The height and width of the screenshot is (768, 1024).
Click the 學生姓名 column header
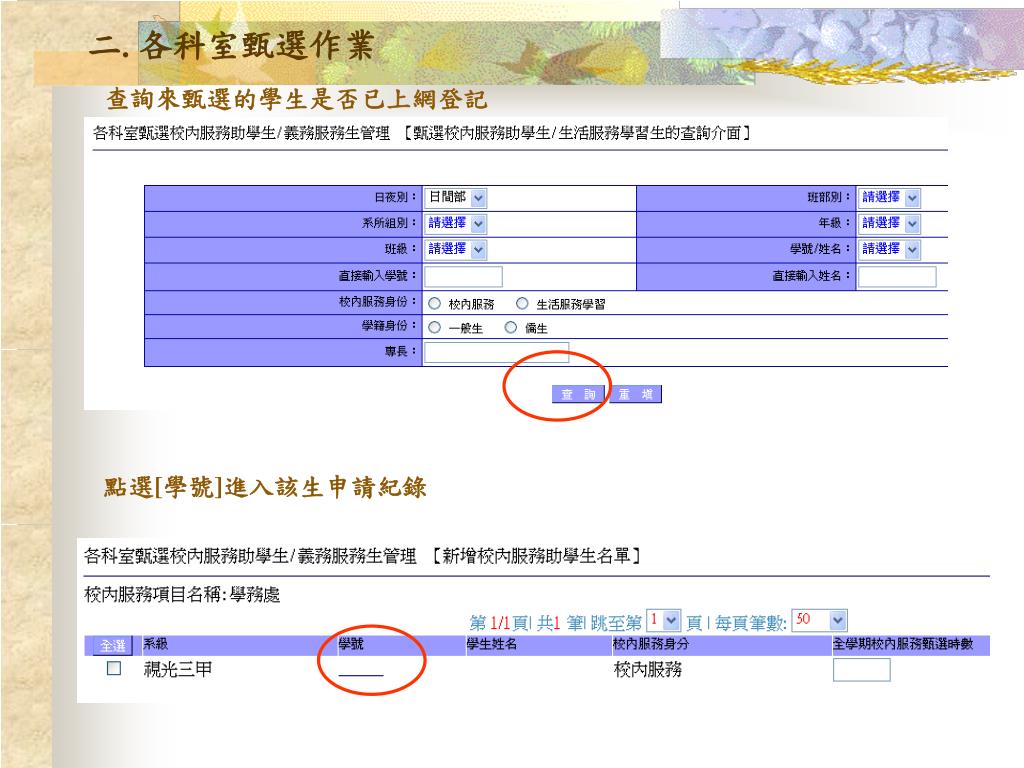[x=492, y=645]
